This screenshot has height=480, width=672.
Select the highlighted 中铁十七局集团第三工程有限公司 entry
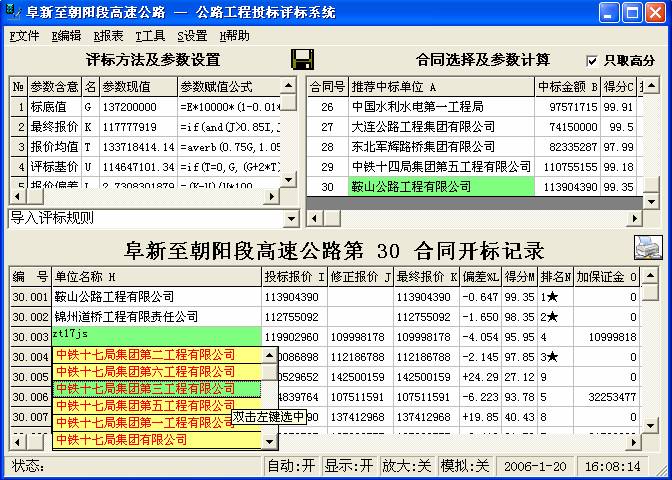[x=157, y=389]
